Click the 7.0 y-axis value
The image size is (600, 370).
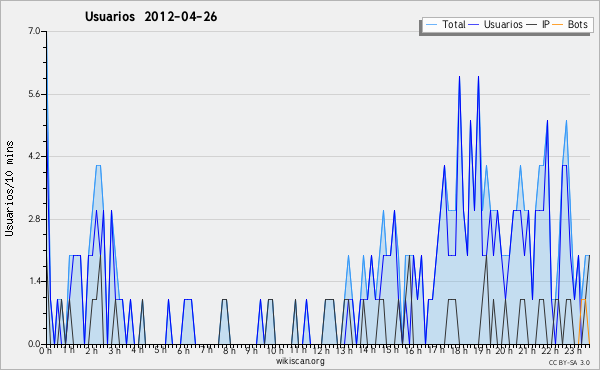click(34, 31)
